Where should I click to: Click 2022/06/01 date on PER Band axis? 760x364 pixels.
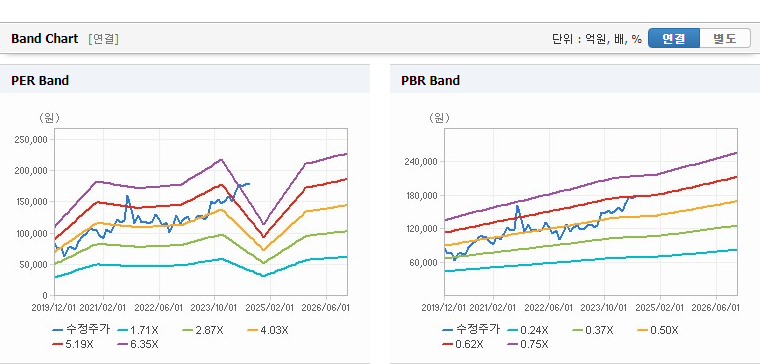click(x=158, y=308)
